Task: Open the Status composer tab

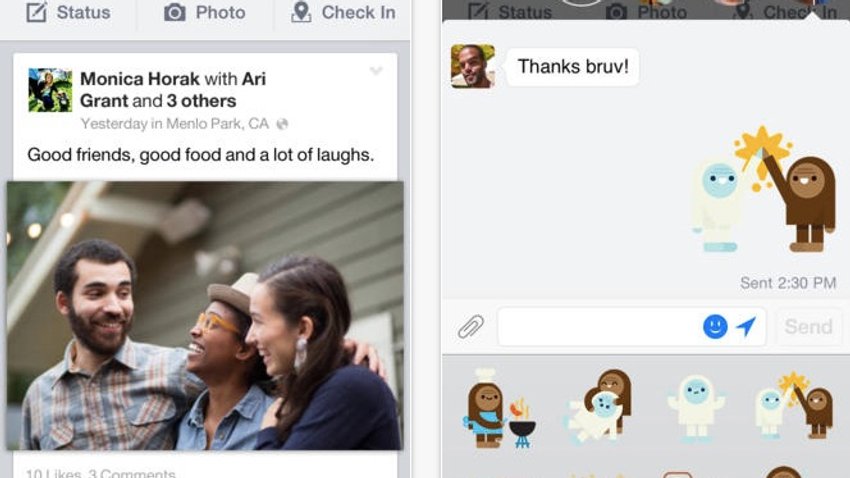Action: pos(68,12)
